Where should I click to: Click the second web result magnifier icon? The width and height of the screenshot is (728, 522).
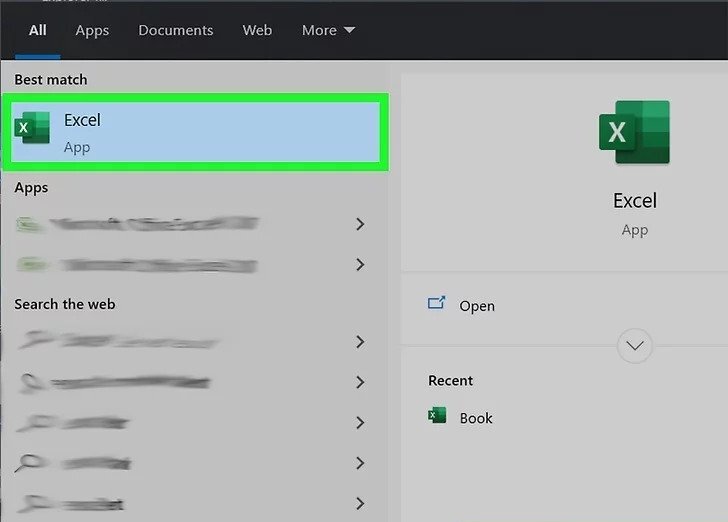[31, 382]
